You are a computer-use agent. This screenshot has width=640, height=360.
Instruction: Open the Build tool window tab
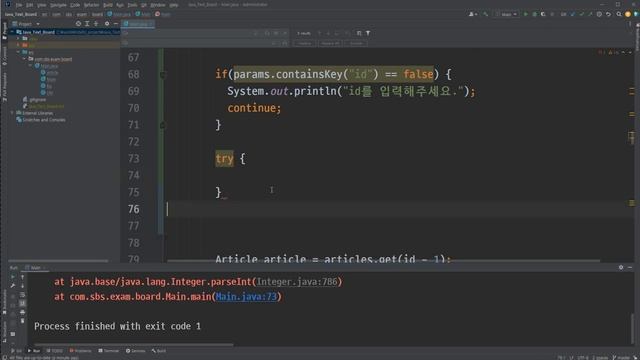[159, 351]
